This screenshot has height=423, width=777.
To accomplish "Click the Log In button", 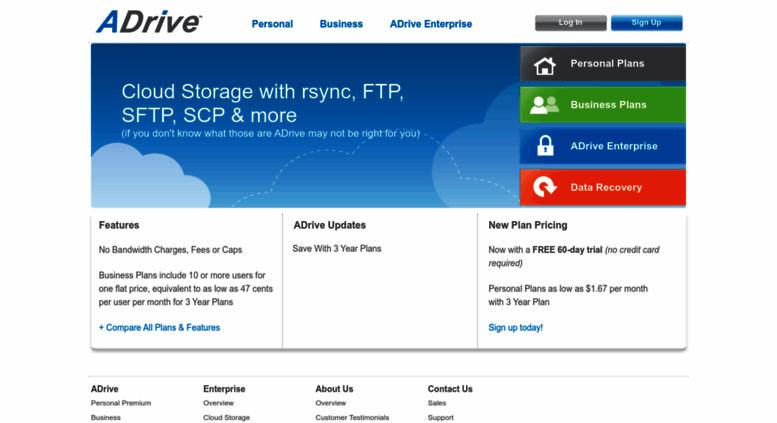I will coord(570,23).
